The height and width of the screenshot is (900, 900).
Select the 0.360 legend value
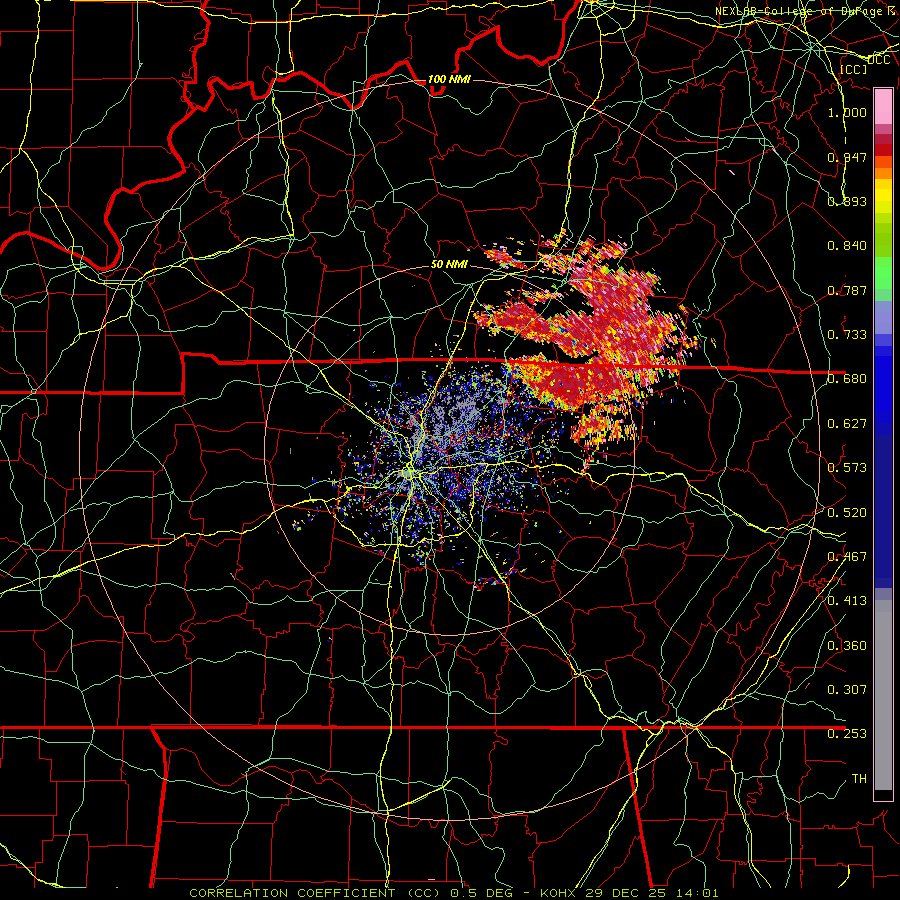[x=847, y=645]
